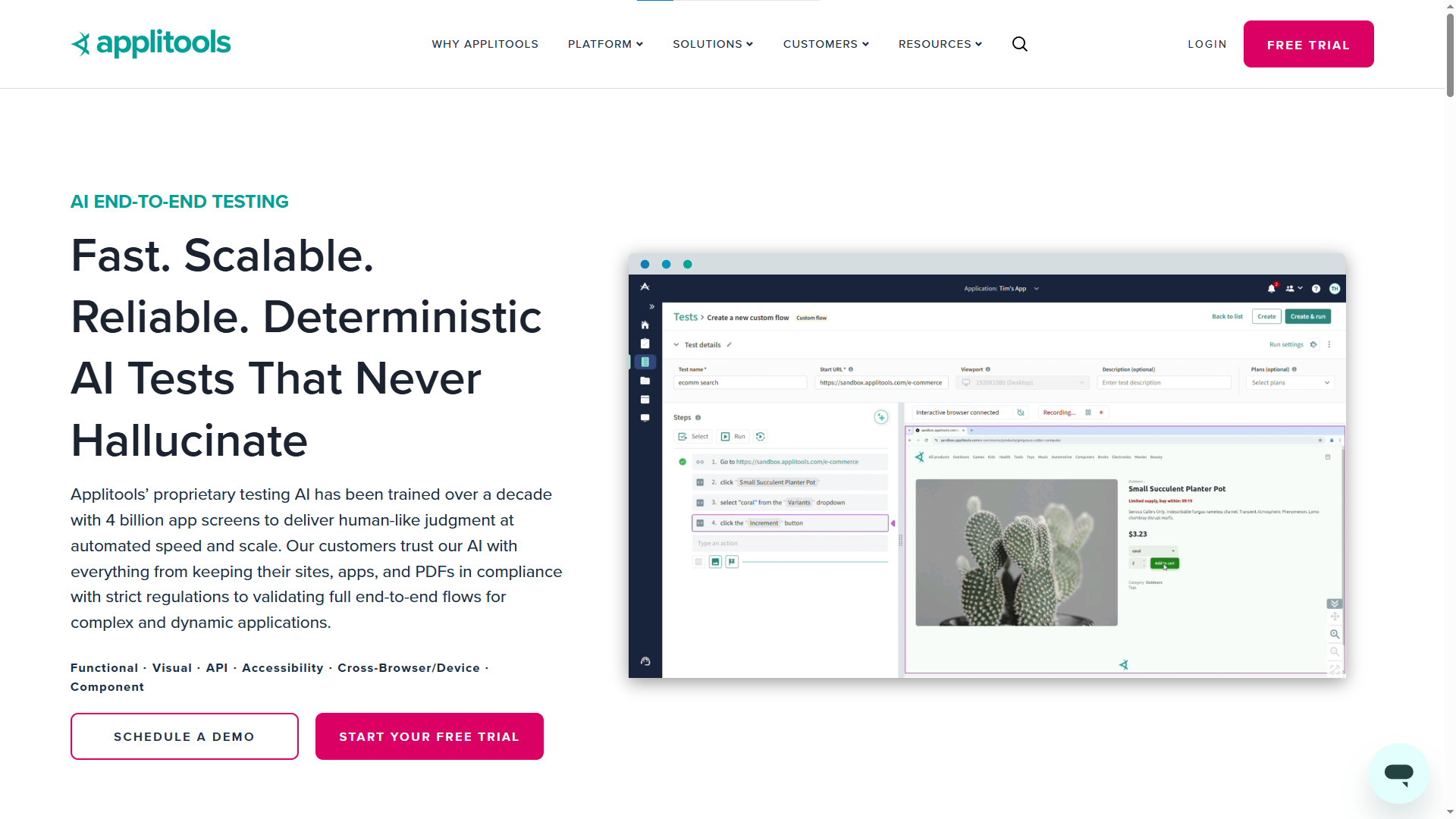This screenshot has width=1456, height=819.
Task: Click the Free Trial header button
Action: coord(1308,44)
